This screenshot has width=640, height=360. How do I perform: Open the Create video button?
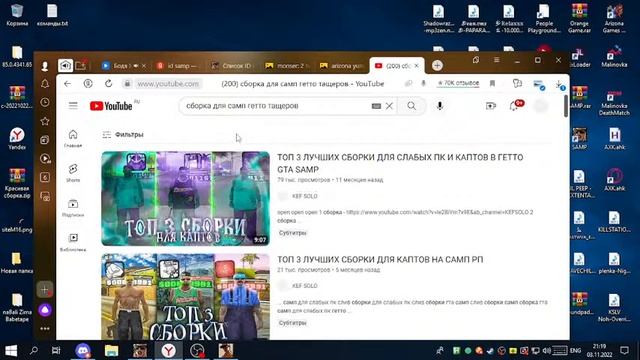pyautogui.click(x=491, y=106)
